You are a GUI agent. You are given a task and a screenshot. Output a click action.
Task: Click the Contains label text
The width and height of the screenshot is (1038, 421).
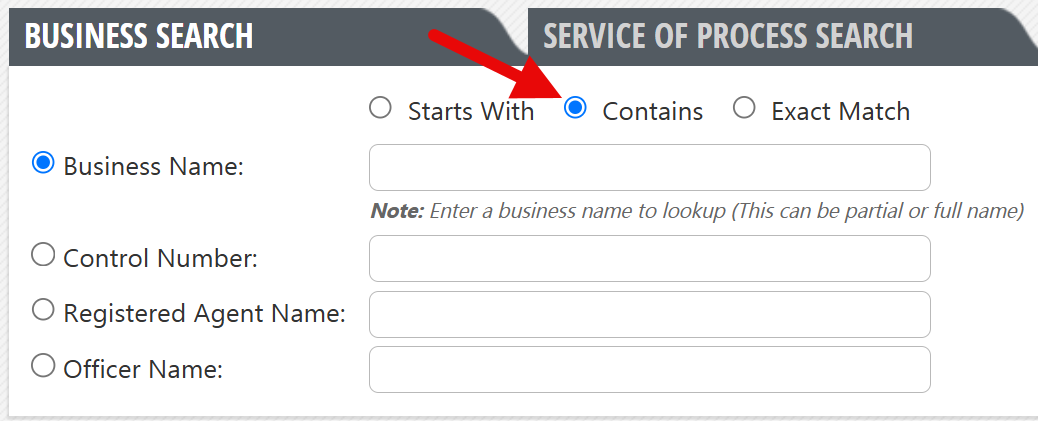653,111
